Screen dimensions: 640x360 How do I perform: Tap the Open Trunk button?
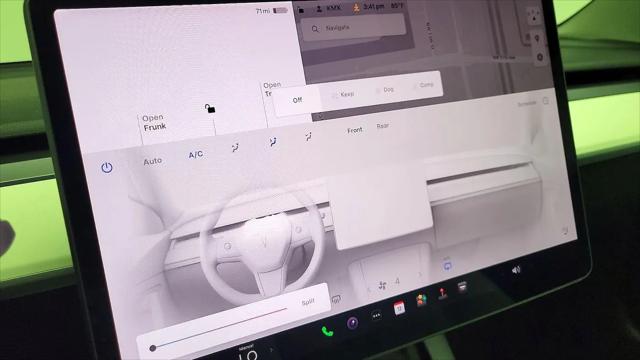click(272, 89)
